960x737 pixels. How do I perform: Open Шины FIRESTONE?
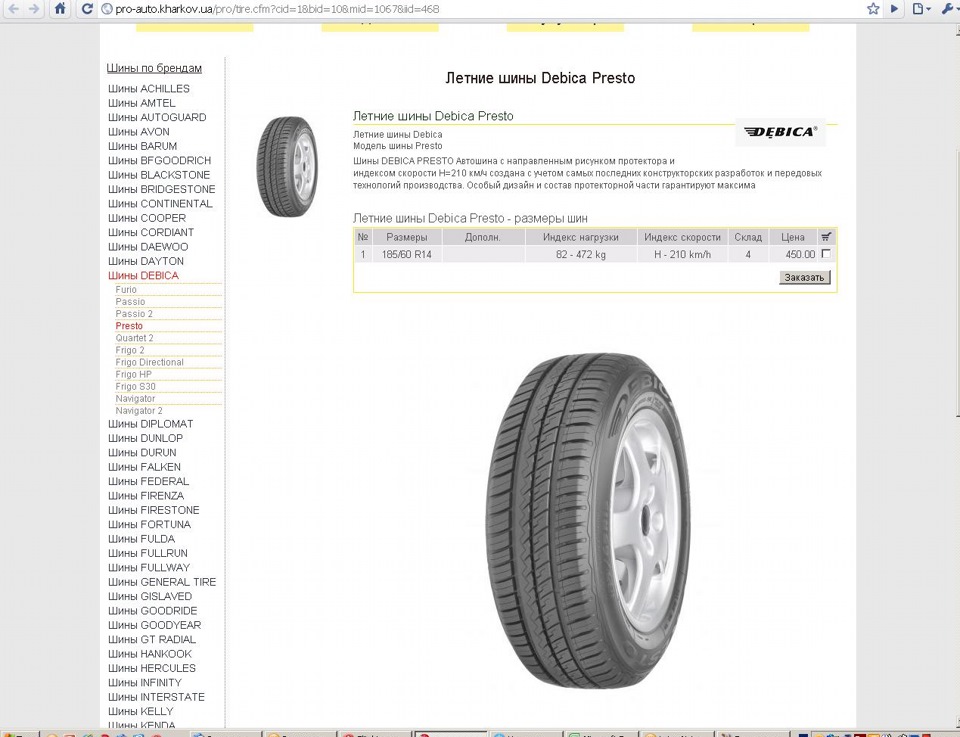coord(154,510)
